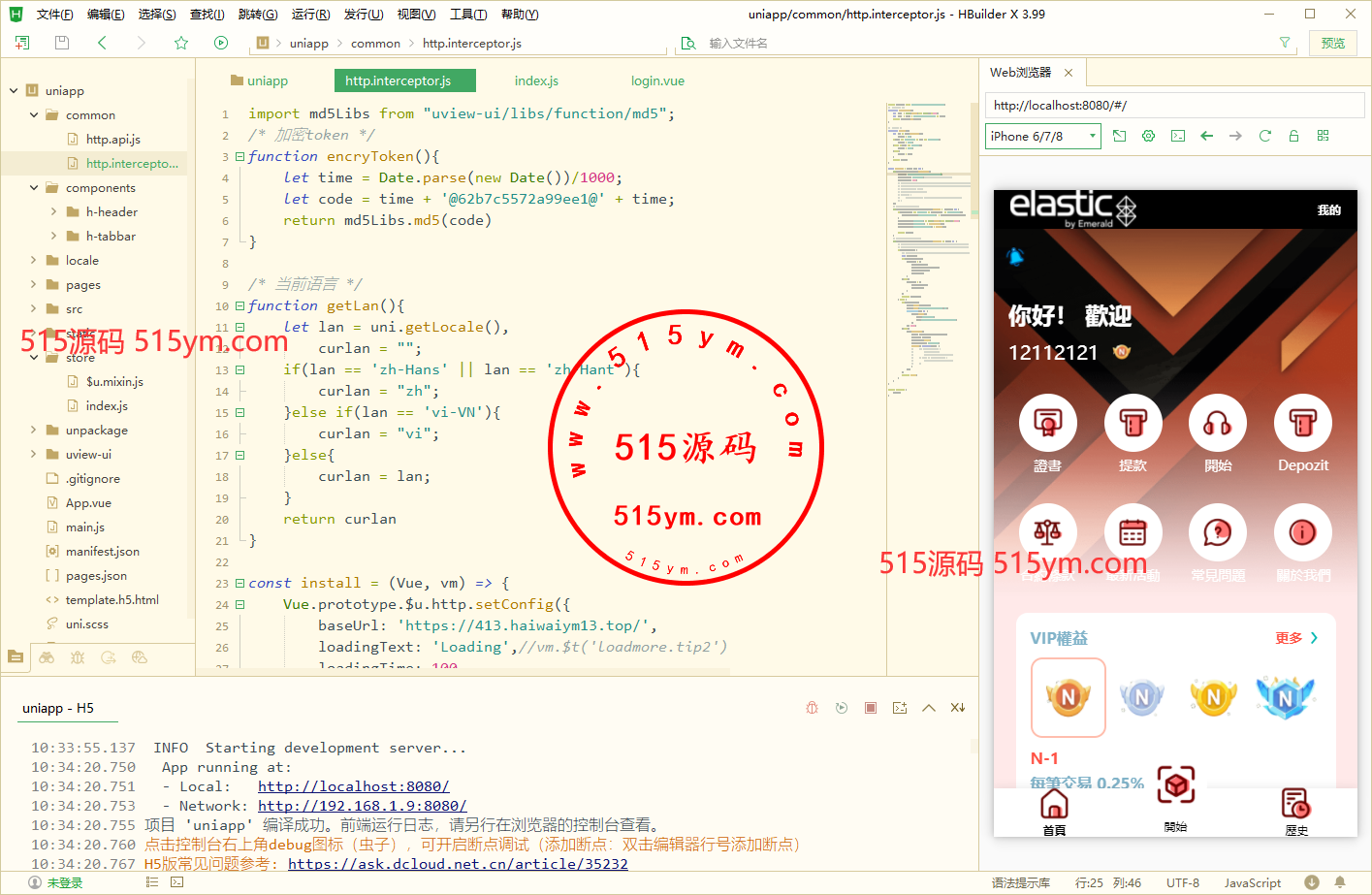Stop the running uniapp console with the red square

[871, 708]
